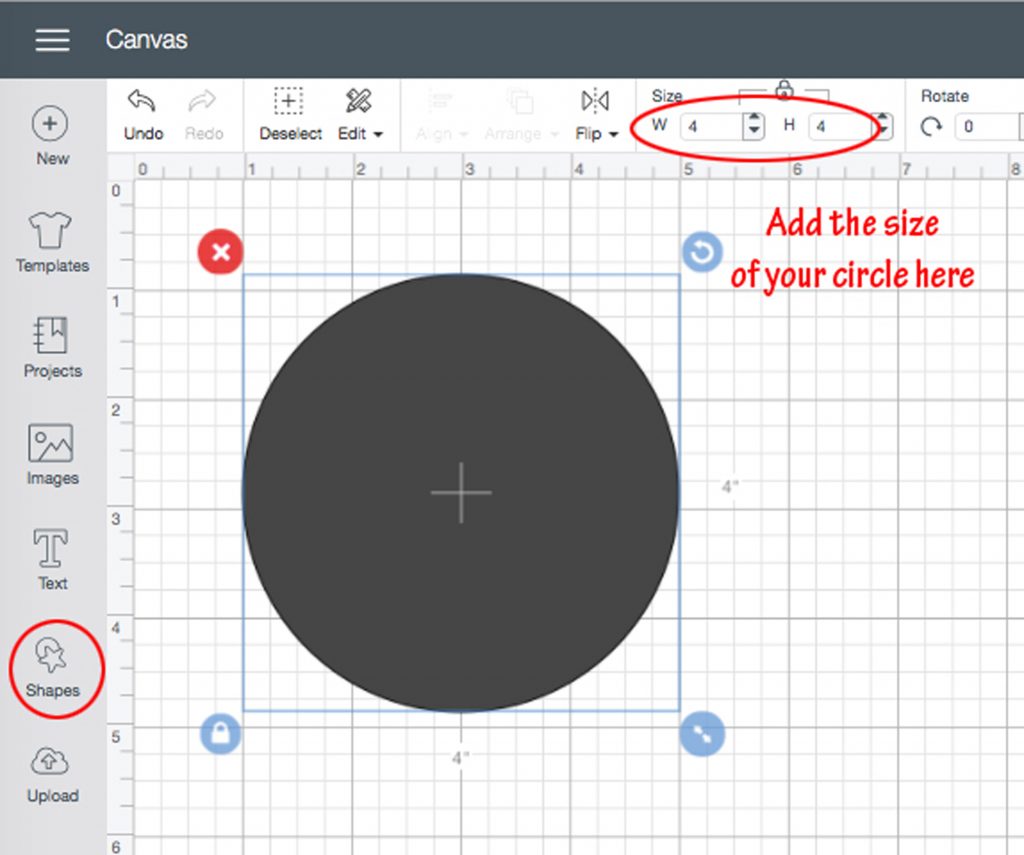
Task: Click the height stepper arrows
Action: pos(883,126)
